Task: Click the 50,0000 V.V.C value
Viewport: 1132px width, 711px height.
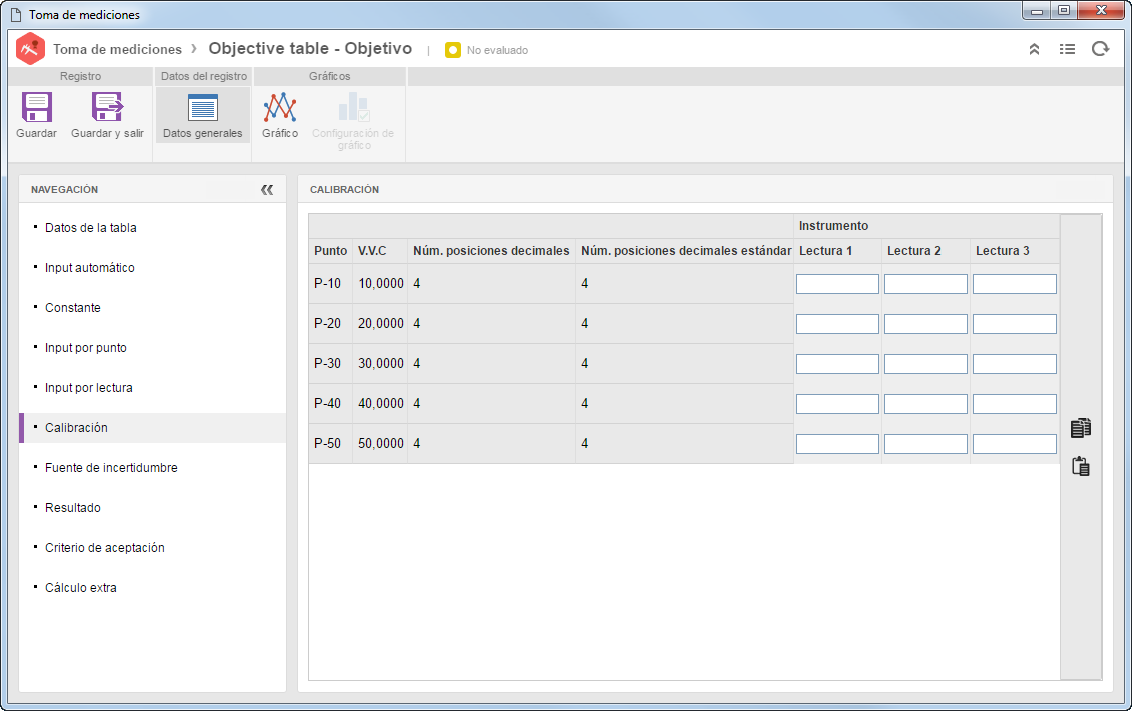Action: 380,444
